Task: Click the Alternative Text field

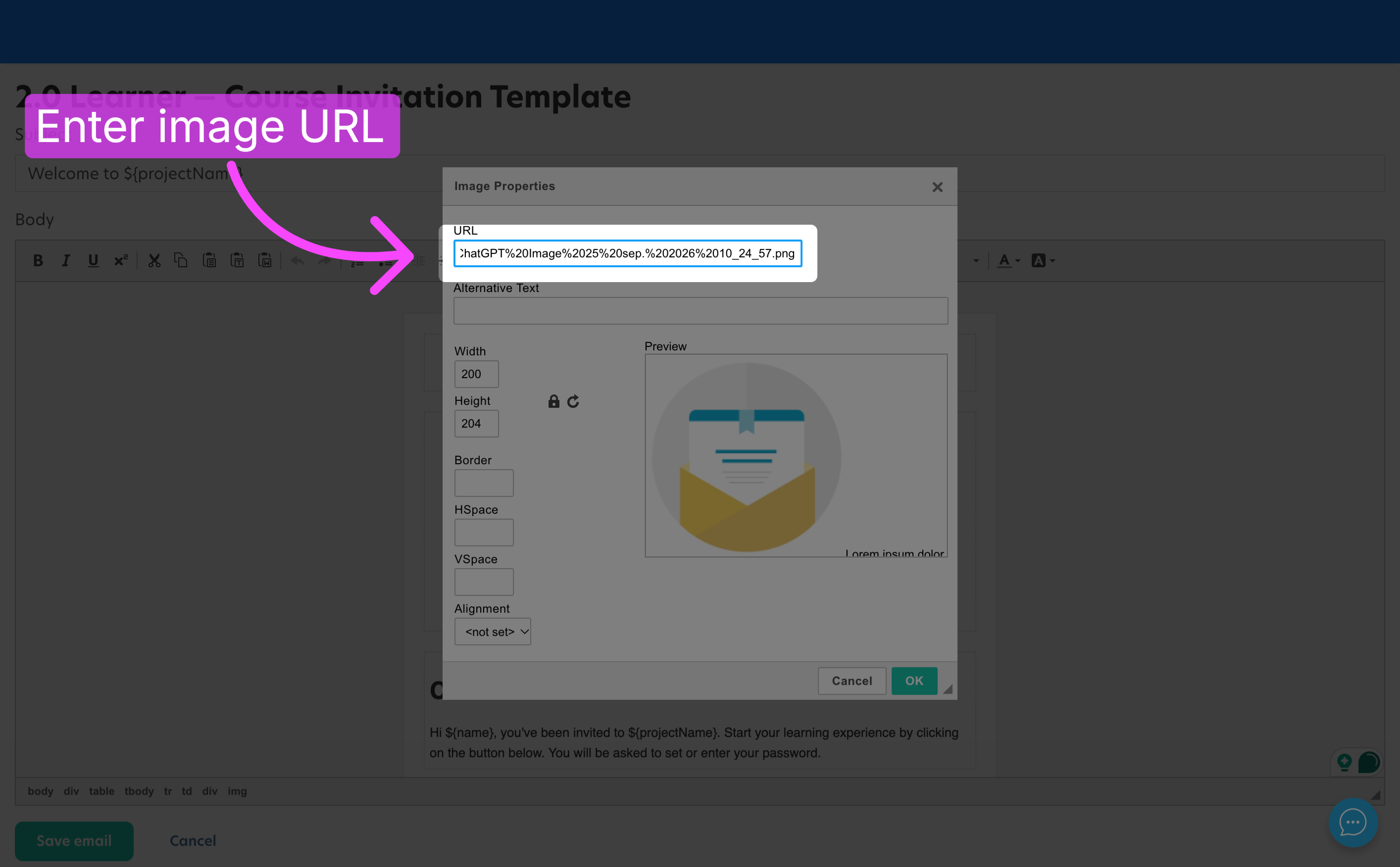Action: (x=700, y=311)
